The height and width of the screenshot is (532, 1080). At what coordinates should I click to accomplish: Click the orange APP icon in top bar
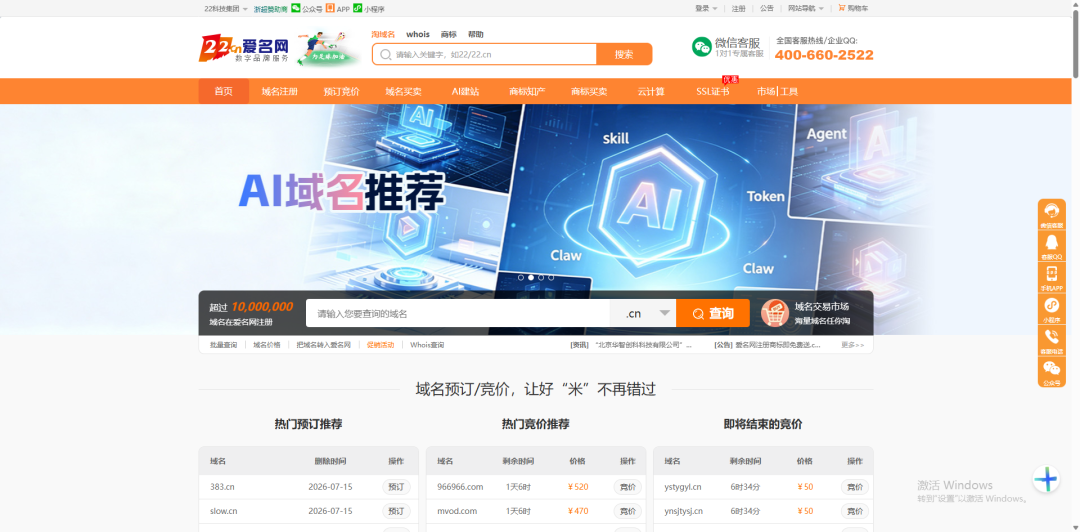click(x=330, y=8)
